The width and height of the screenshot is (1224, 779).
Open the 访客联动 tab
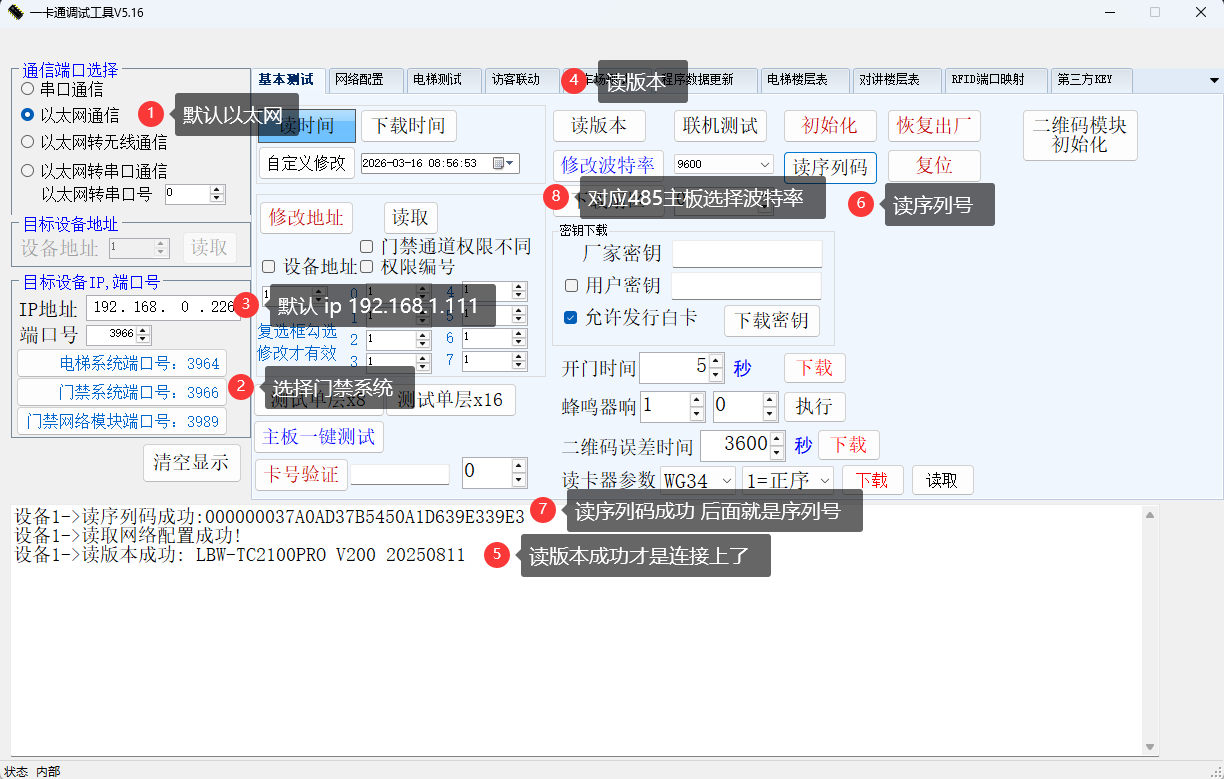coord(523,80)
